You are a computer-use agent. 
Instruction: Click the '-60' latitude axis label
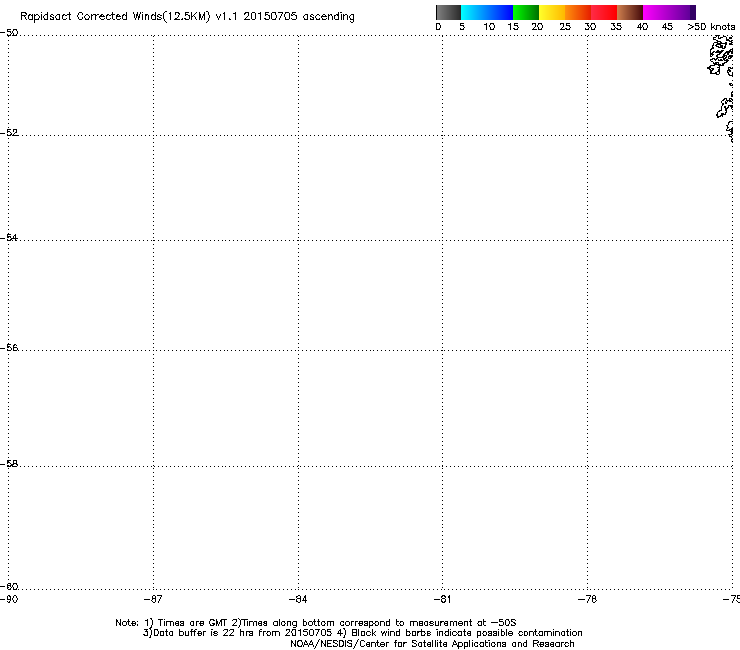[x=9, y=586]
